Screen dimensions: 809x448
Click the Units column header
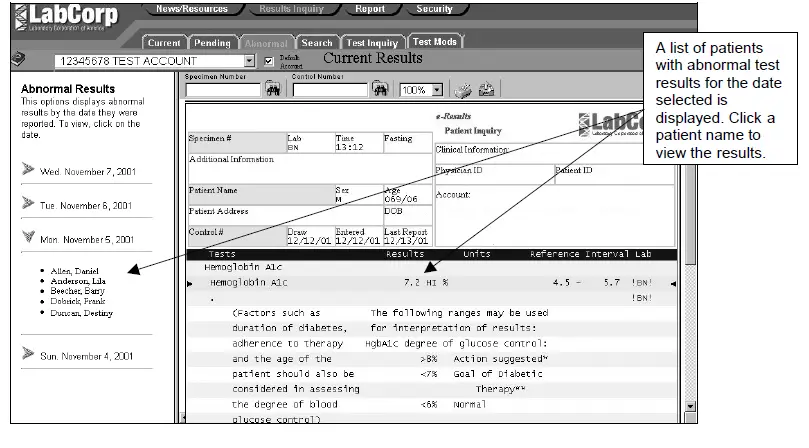(477, 254)
